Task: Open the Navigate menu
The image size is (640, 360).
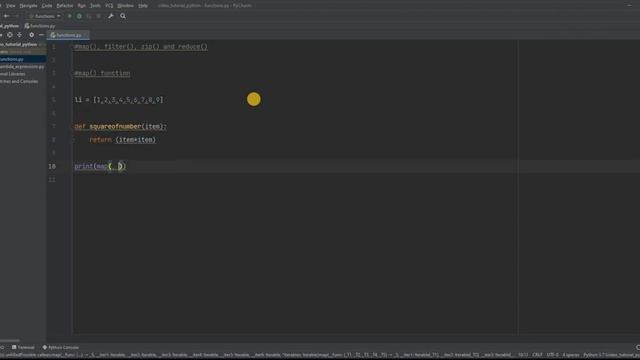Action: pyautogui.click(x=29, y=6)
